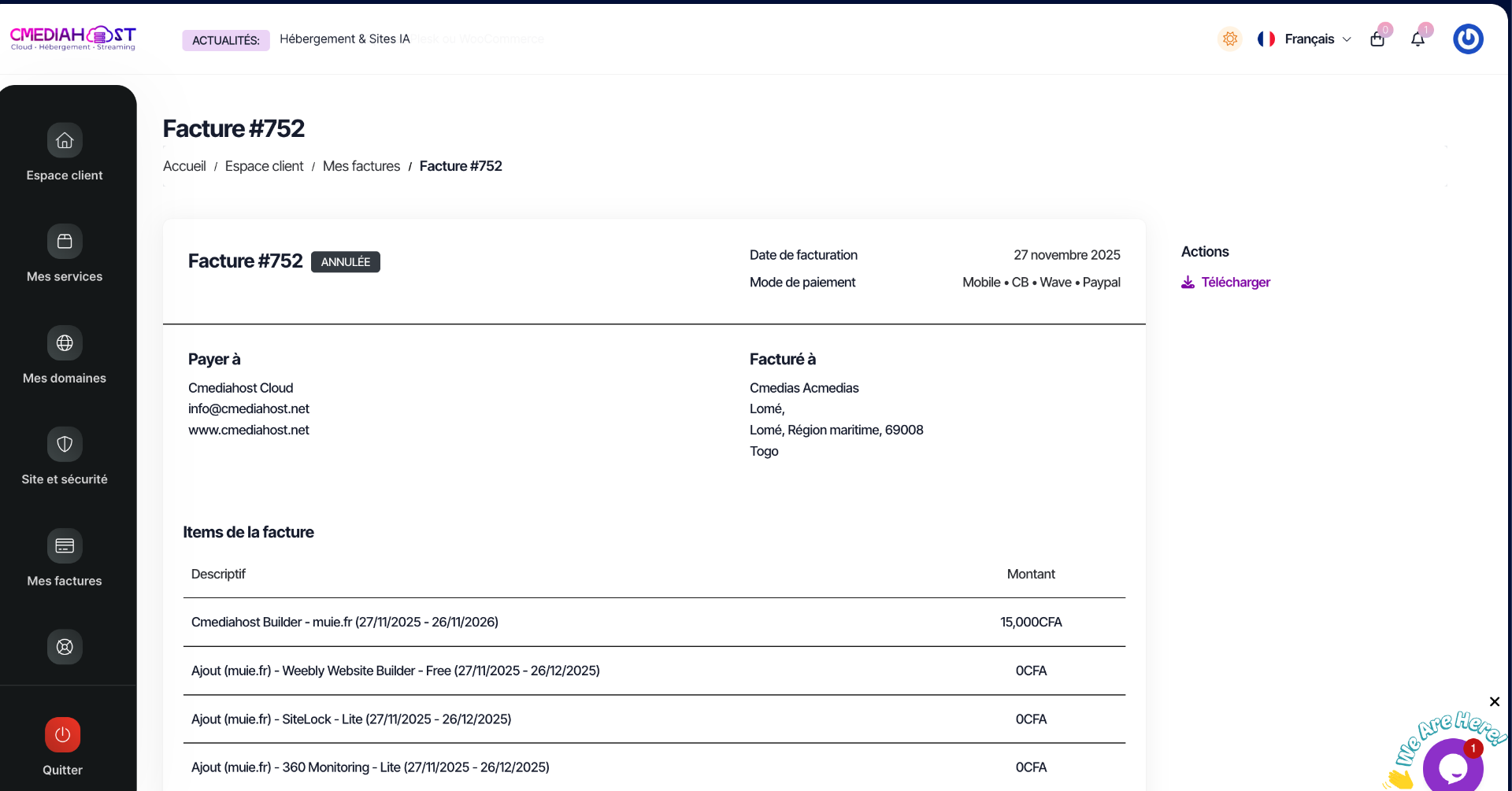Select the Weebly Website Builder - Free row
Screen dimensions: 1512x791
pos(654,671)
